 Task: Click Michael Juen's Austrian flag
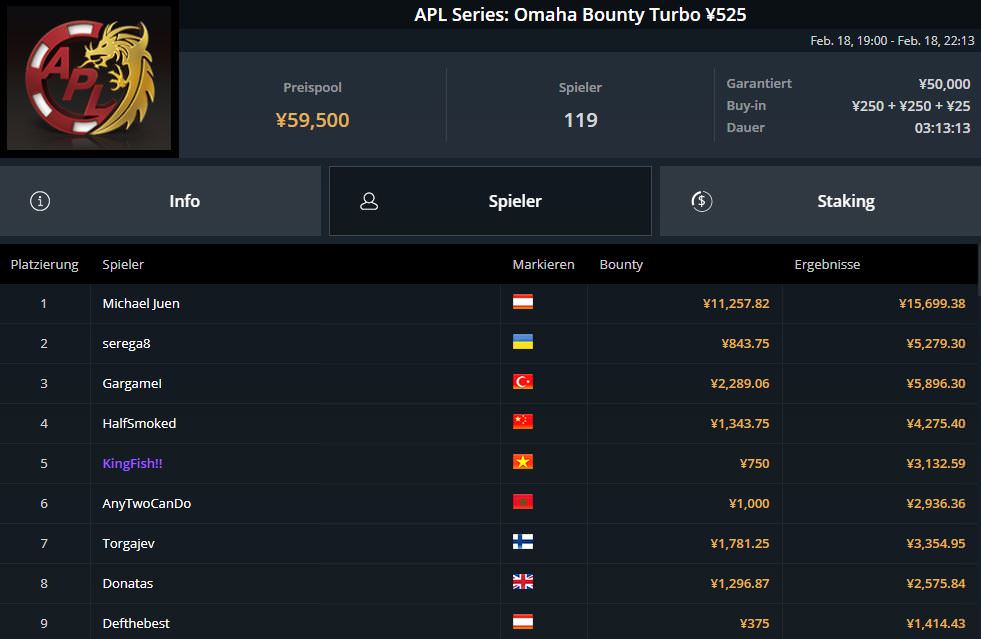(522, 302)
